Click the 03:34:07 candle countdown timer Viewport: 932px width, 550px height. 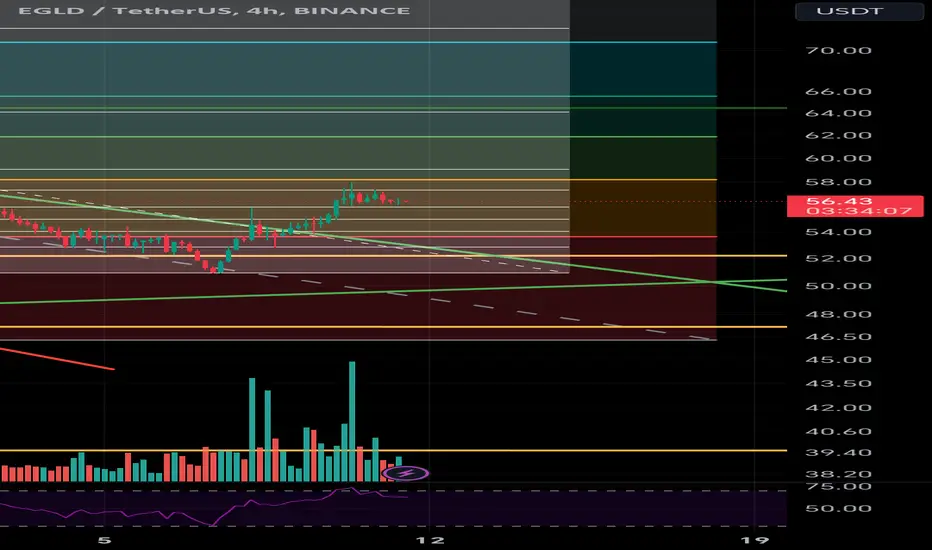pyautogui.click(x=859, y=211)
